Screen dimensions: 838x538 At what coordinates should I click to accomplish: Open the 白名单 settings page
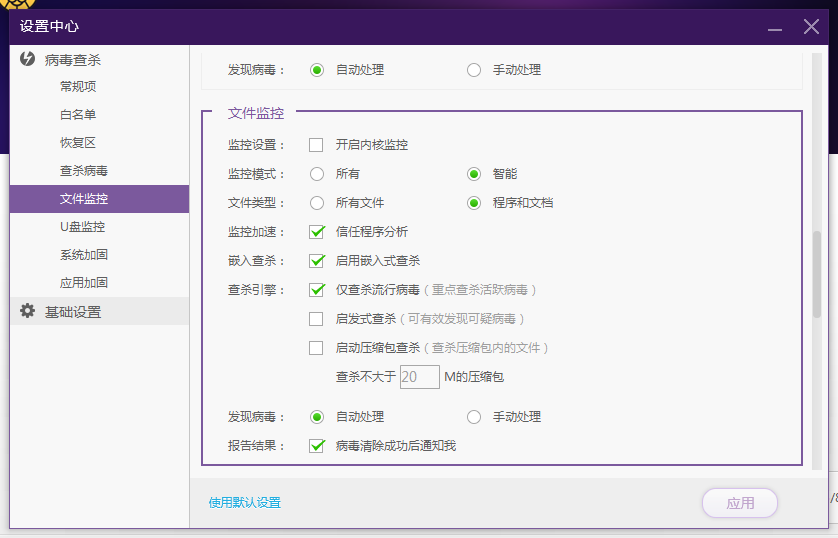(78, 115)
